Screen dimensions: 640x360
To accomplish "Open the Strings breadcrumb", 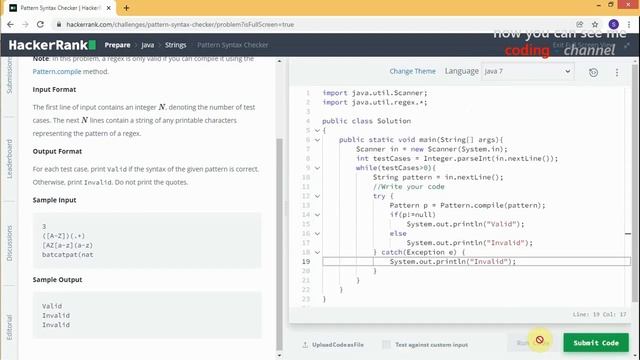I will (x=176, y=45).
